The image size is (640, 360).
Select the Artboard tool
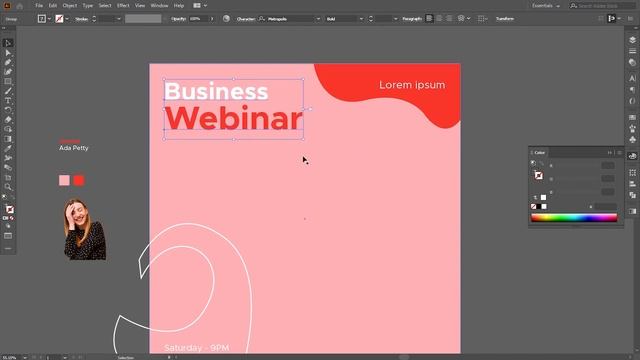tap(8, 178)
